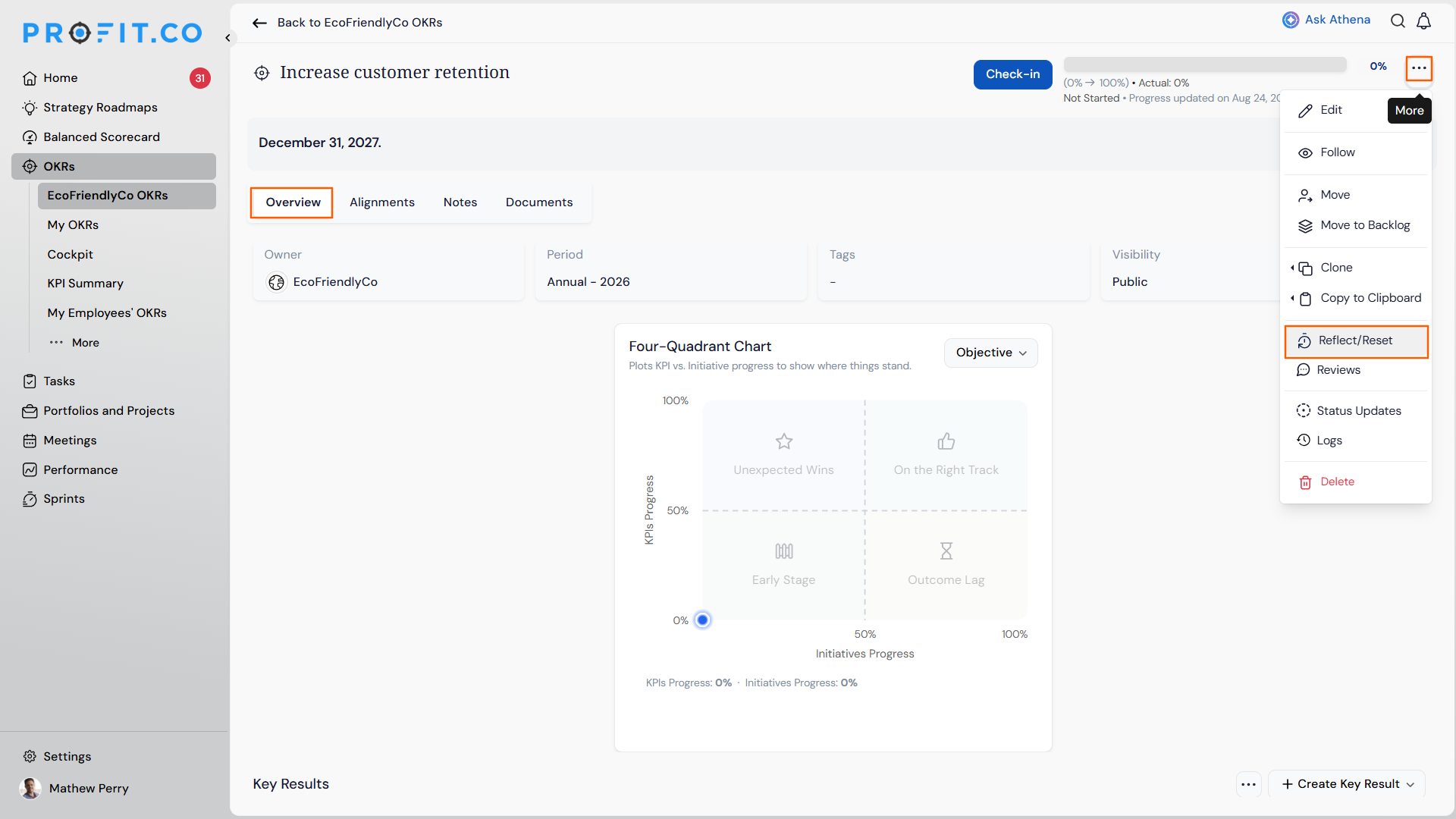Click the Early Stage quadrant label
The height and width of the screenshot is (819, 1456).
click(x=783, y=580)
